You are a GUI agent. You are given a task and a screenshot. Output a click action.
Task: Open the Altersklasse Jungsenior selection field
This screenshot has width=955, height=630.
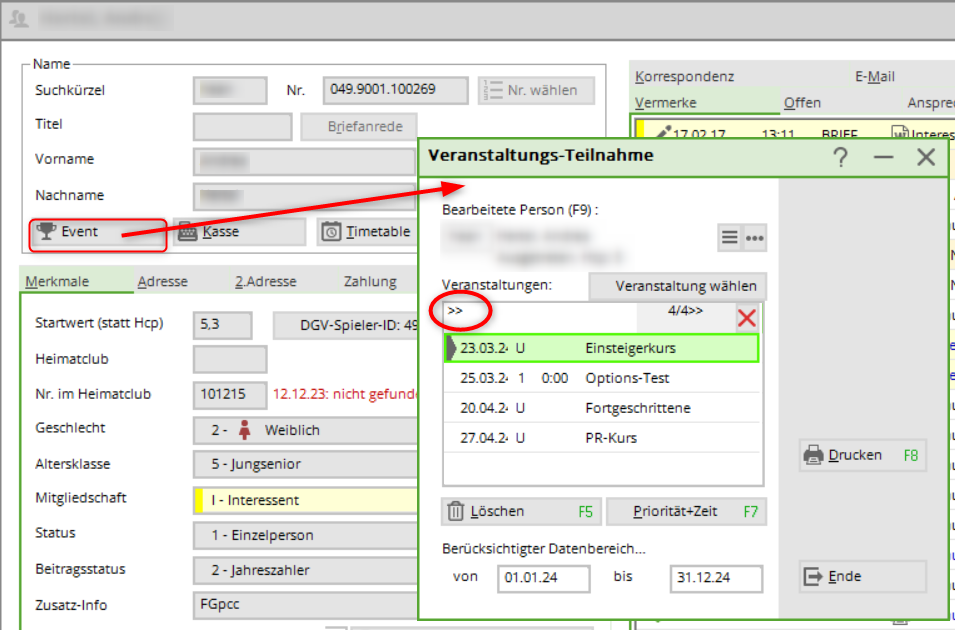(x=305, y=465)
